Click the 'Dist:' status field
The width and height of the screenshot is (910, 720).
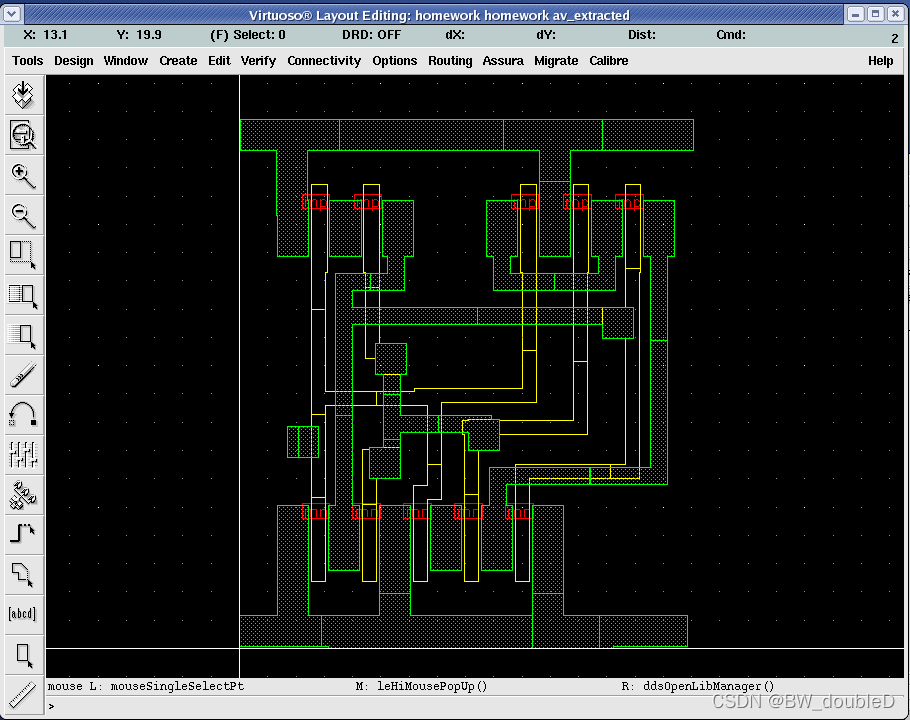[x=642, y=35]
